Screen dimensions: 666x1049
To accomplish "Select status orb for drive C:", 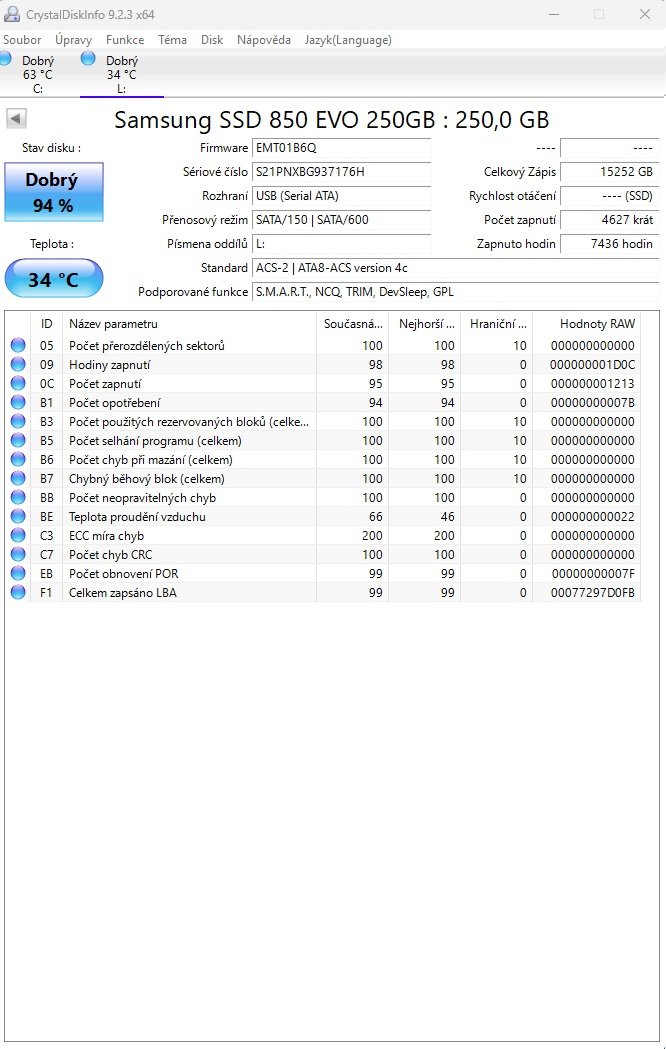I will tap(5, 58).
